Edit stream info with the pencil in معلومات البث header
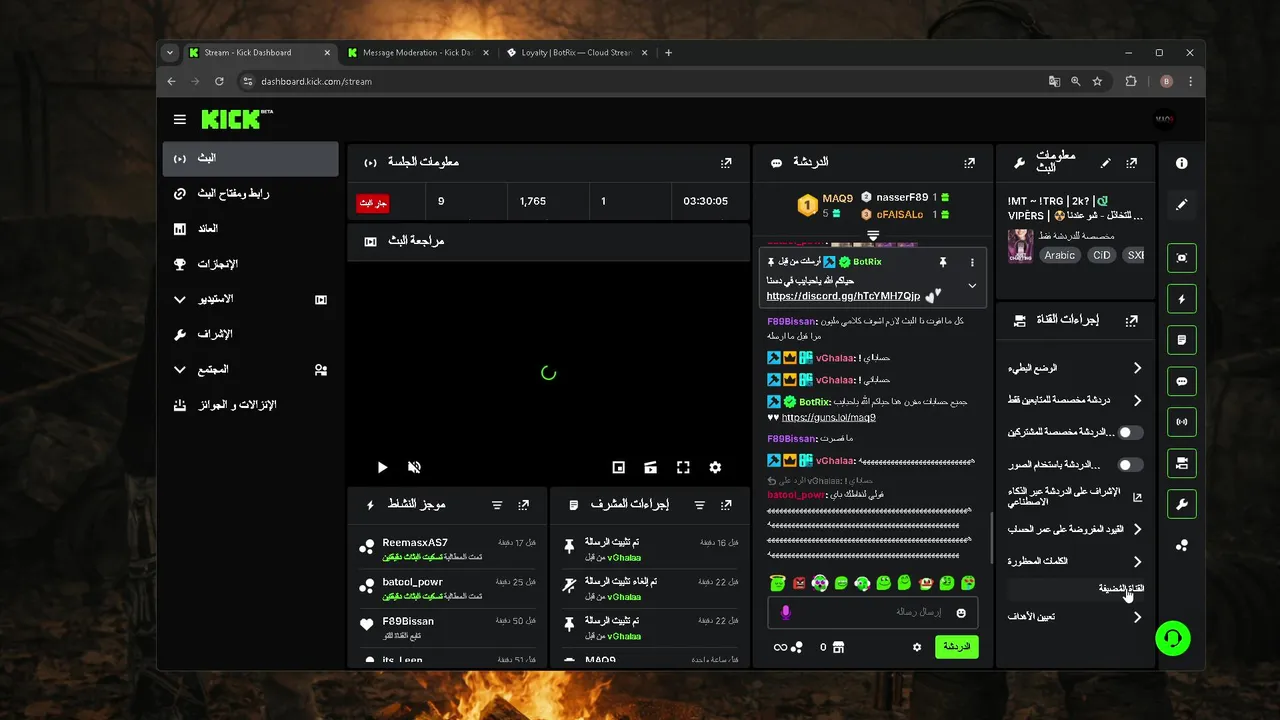 coord(1106,162)
